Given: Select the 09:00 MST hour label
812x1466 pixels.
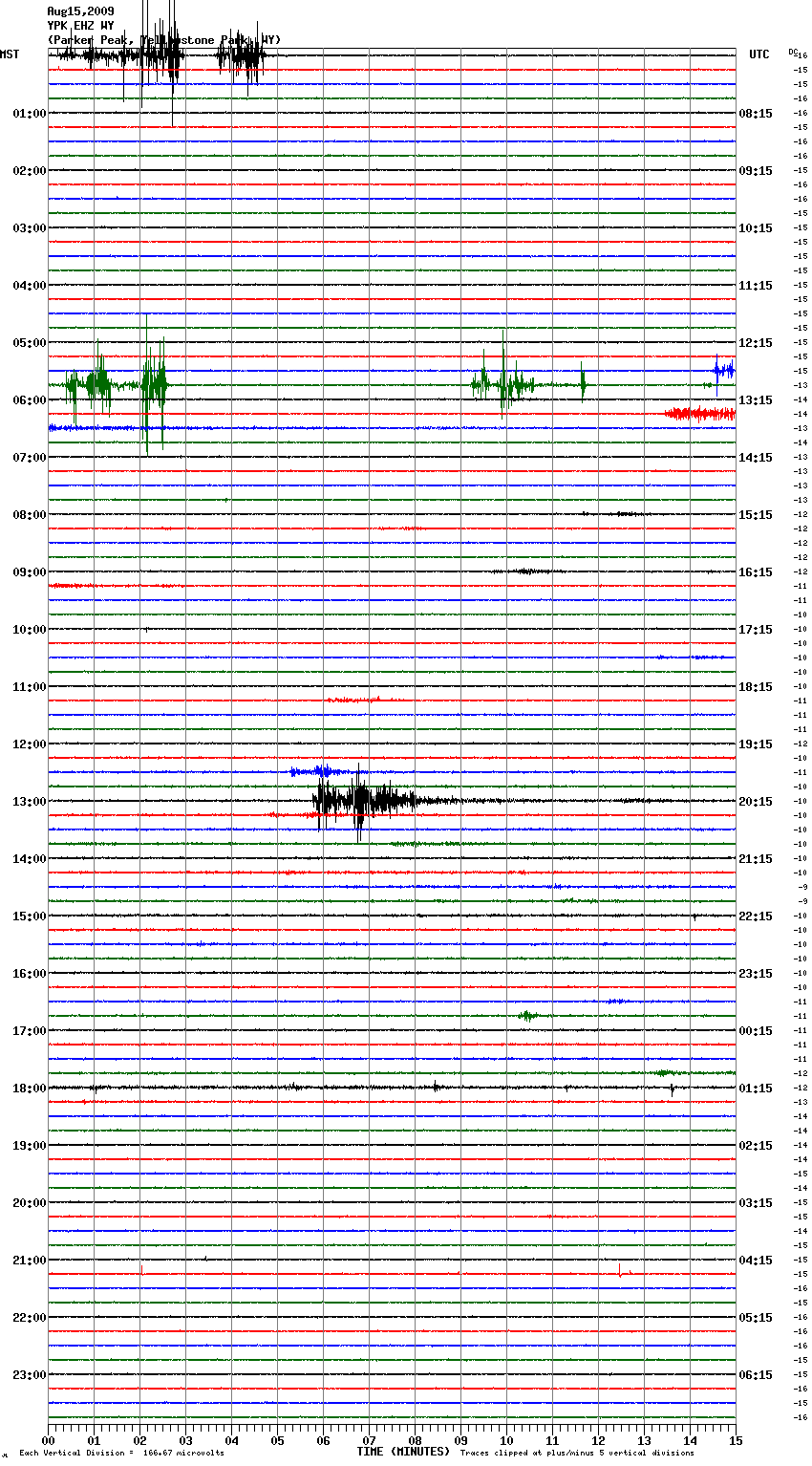Looking at the screenshot, I should pyautogui.click(x=30, y=572).
